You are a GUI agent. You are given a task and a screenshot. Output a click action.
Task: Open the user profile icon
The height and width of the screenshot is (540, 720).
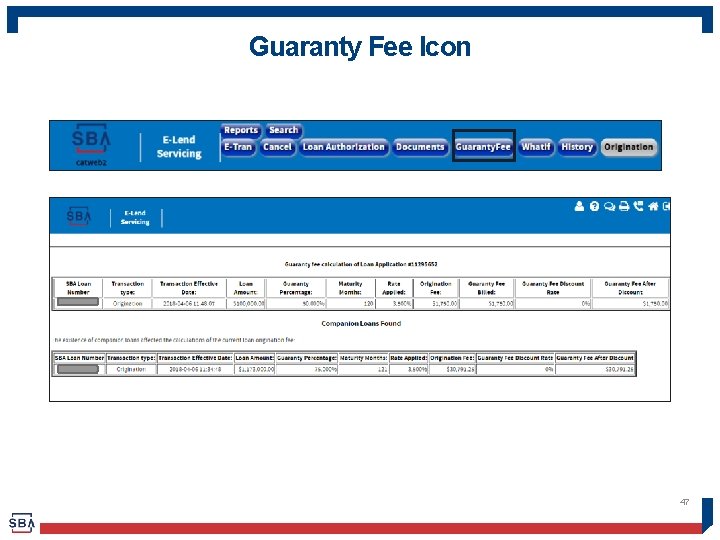point(579,206)
